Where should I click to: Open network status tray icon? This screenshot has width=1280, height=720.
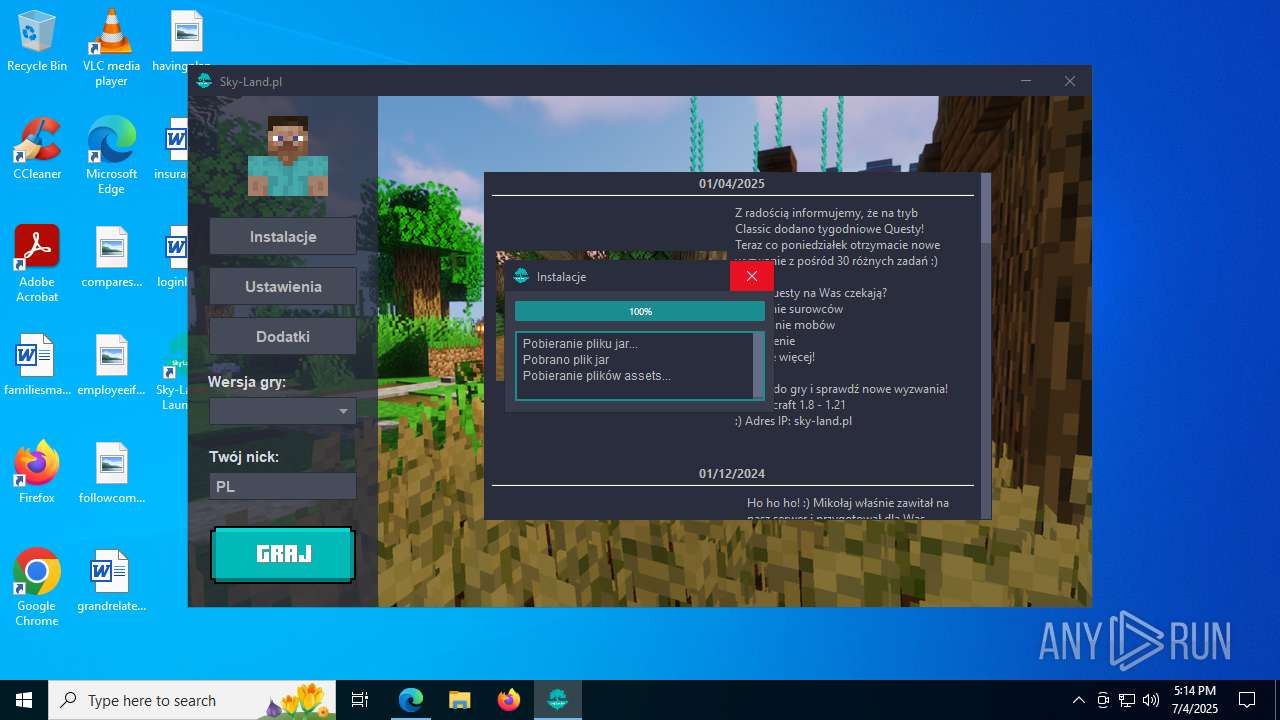click(1127, 700)
